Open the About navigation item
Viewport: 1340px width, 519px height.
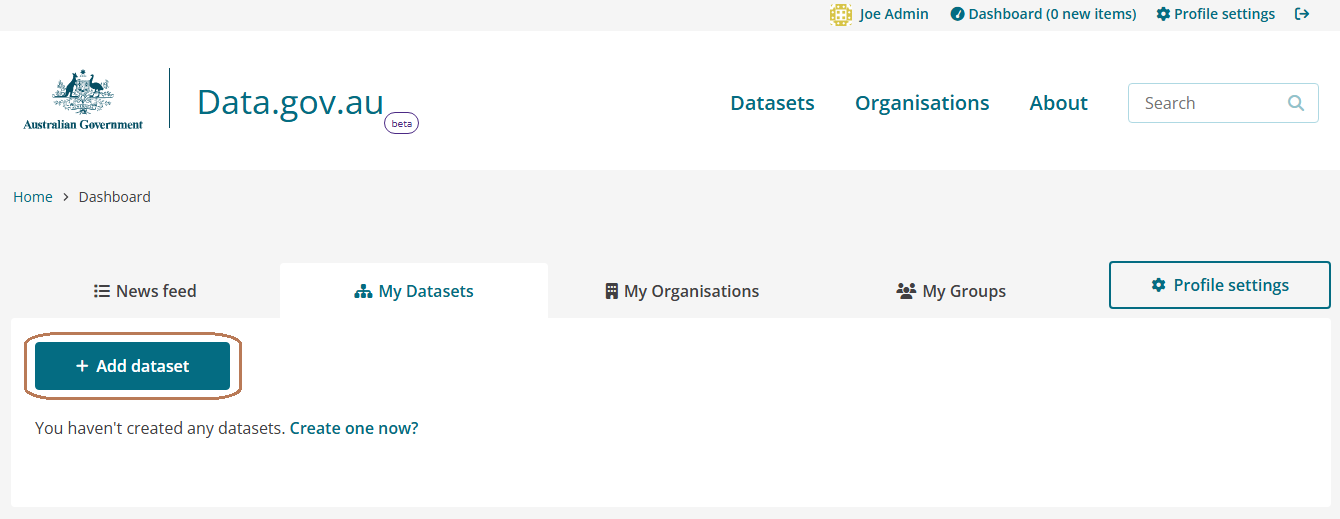[1058, 103]
